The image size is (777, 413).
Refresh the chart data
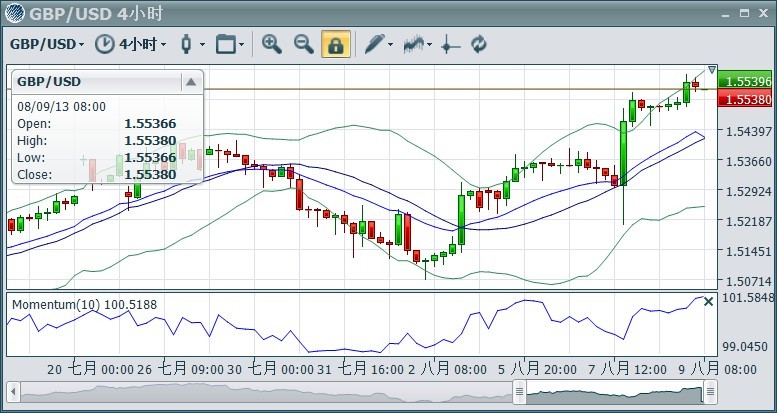click(479, 44)
